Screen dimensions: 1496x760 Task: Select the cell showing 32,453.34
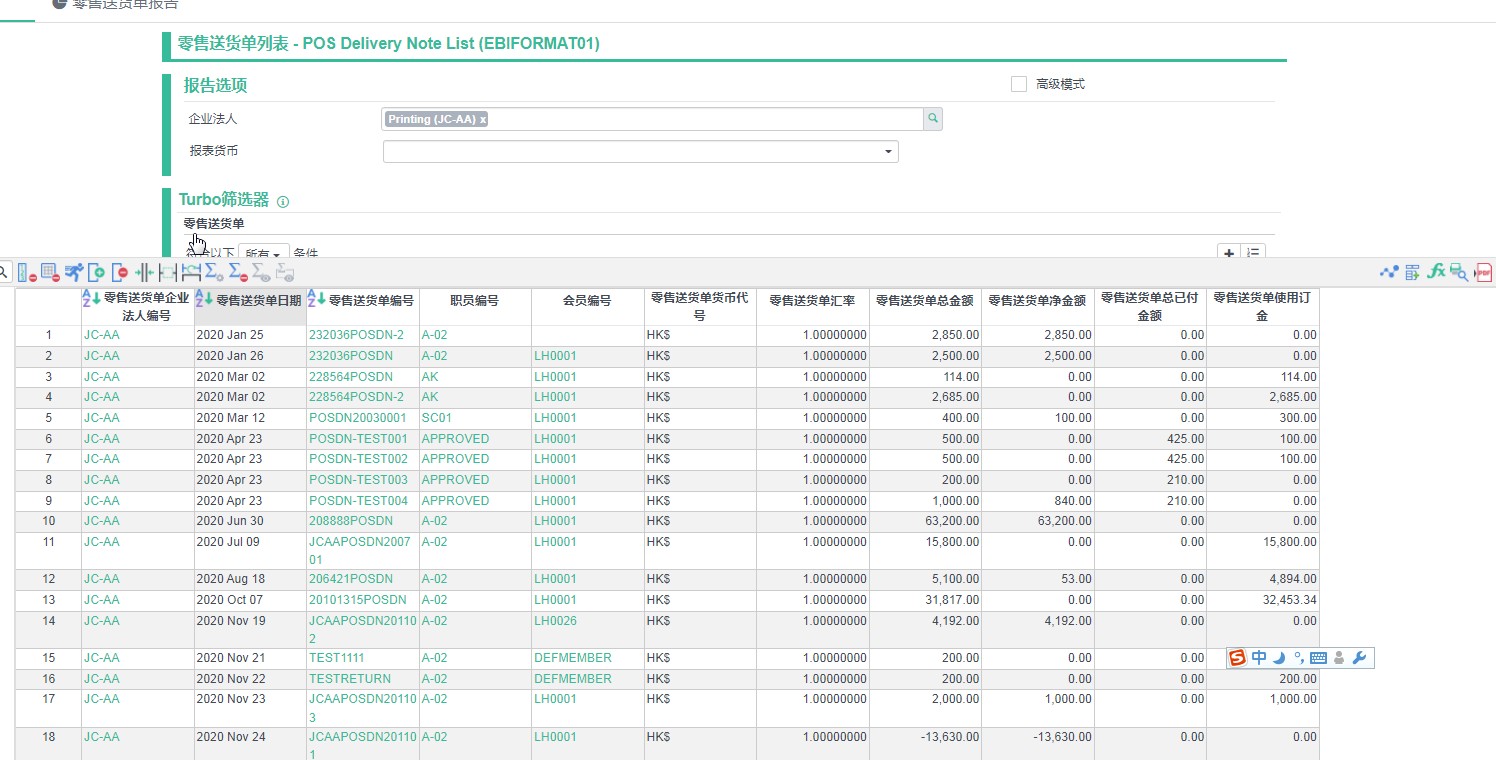(1263, 600)
